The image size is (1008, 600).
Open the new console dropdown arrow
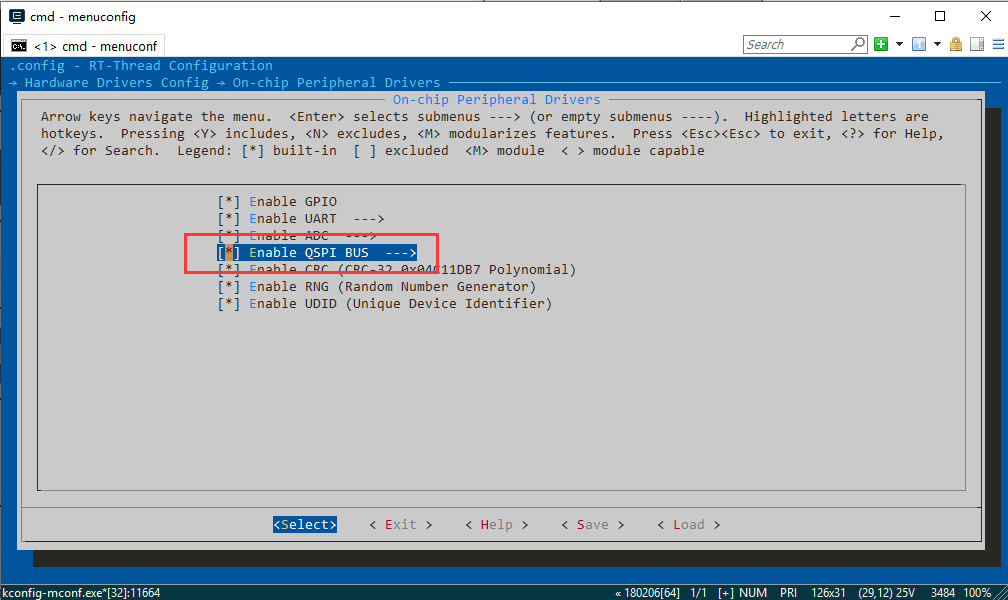[x=900, y=44]
